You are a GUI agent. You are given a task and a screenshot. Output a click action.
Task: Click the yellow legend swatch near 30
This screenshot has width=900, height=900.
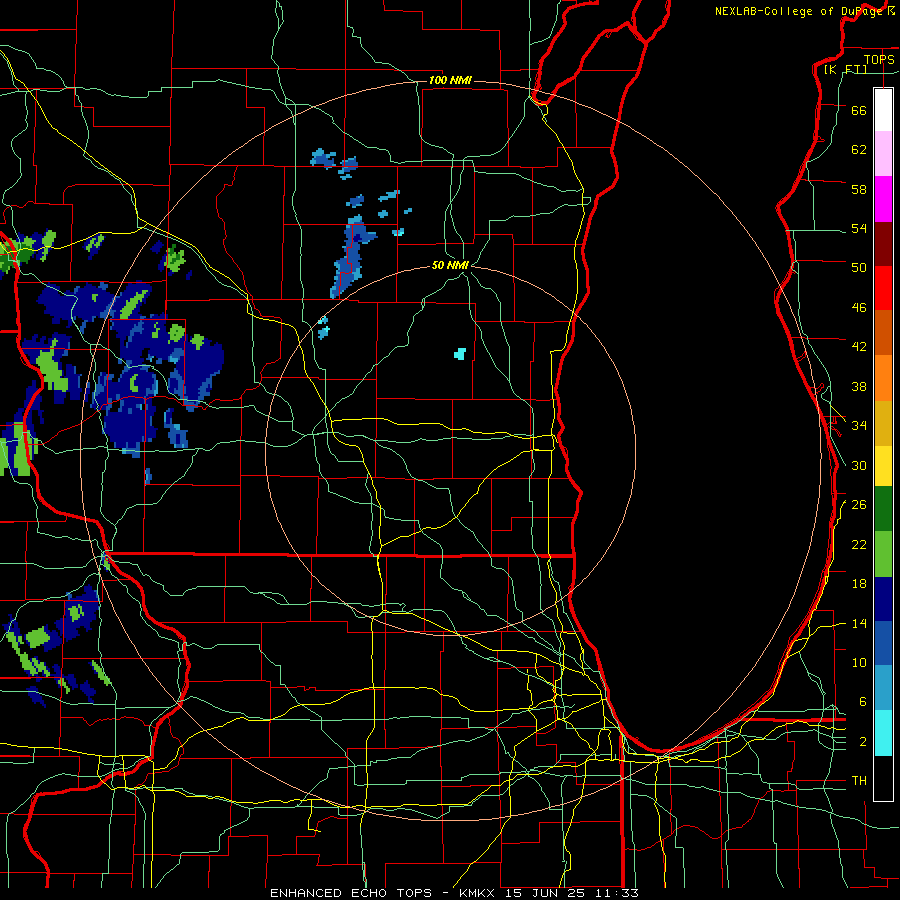[x=883, y=466]
